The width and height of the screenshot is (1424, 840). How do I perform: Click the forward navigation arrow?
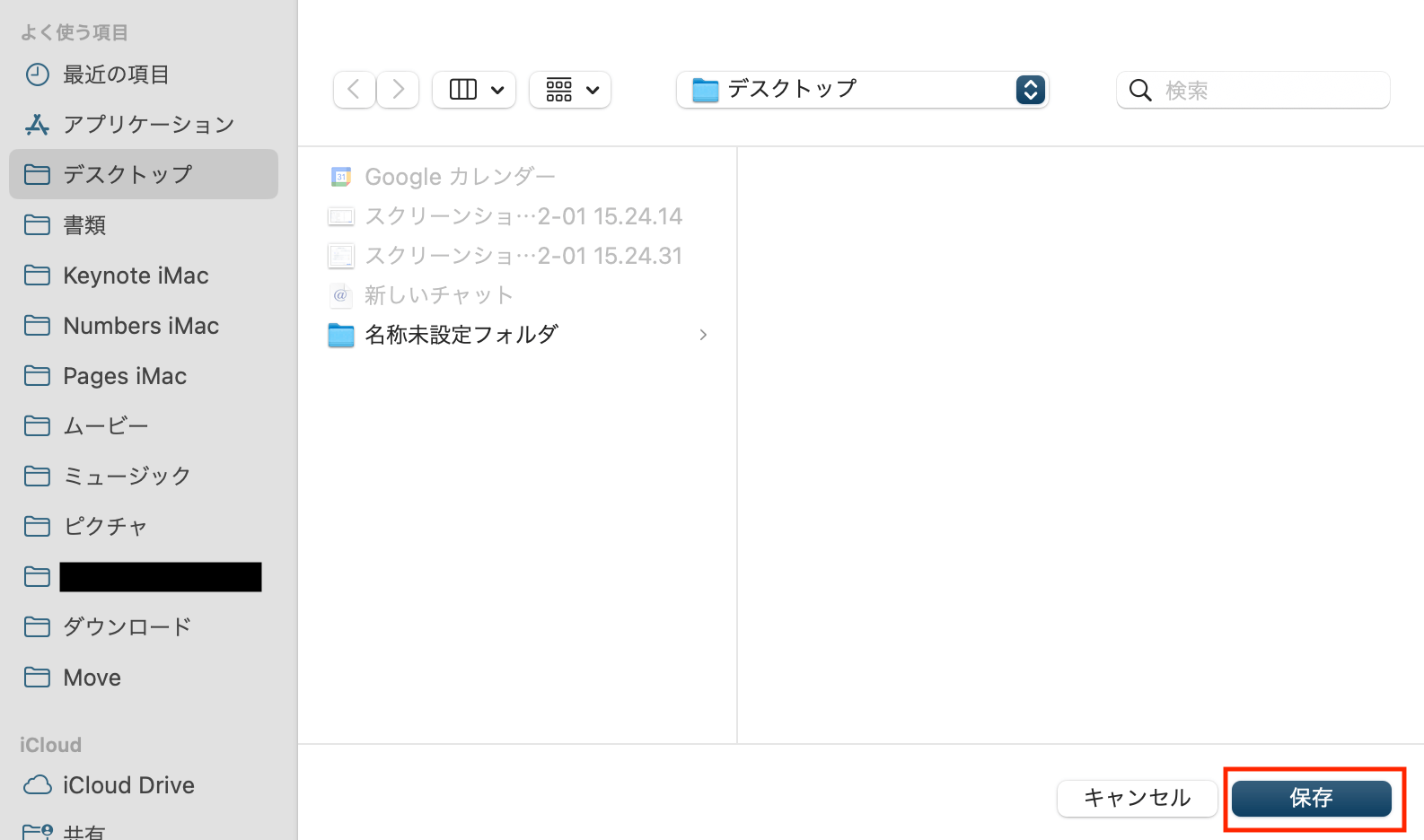pos(398,90)
